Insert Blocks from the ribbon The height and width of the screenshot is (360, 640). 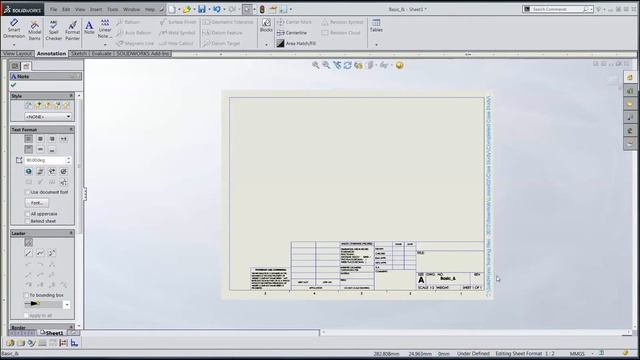click(x=266, y=25)
